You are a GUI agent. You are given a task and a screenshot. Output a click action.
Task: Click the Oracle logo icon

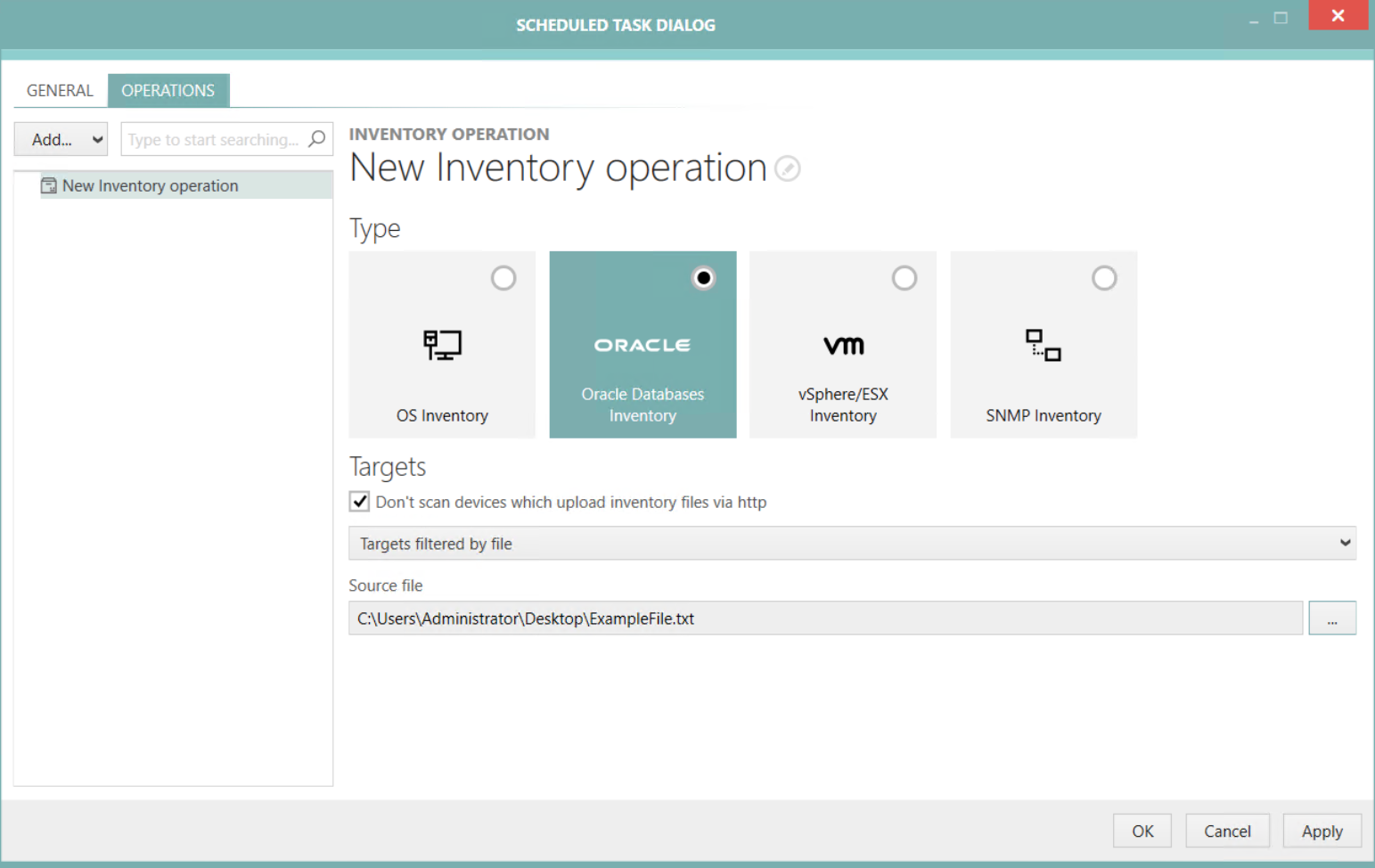pos(642,345)
